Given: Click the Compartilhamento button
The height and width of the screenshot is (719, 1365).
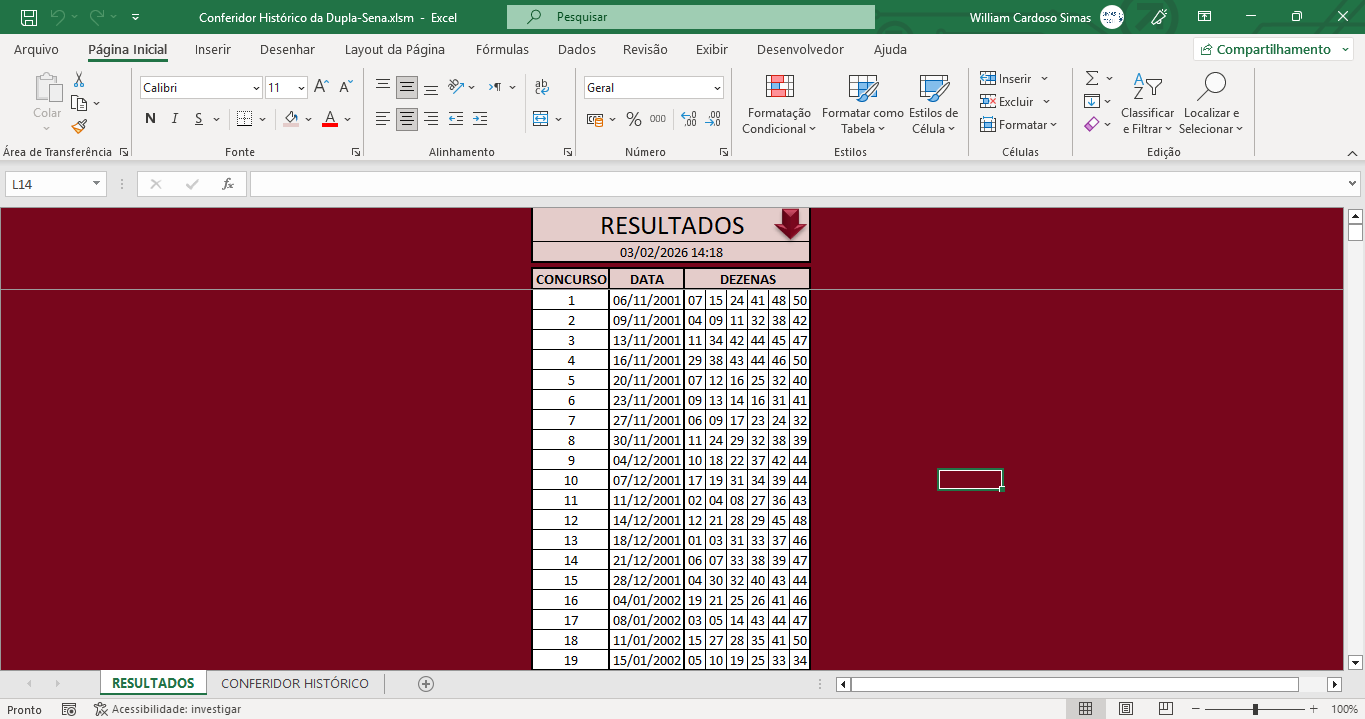Looking at the screenshot, I should click(1273, 49).
